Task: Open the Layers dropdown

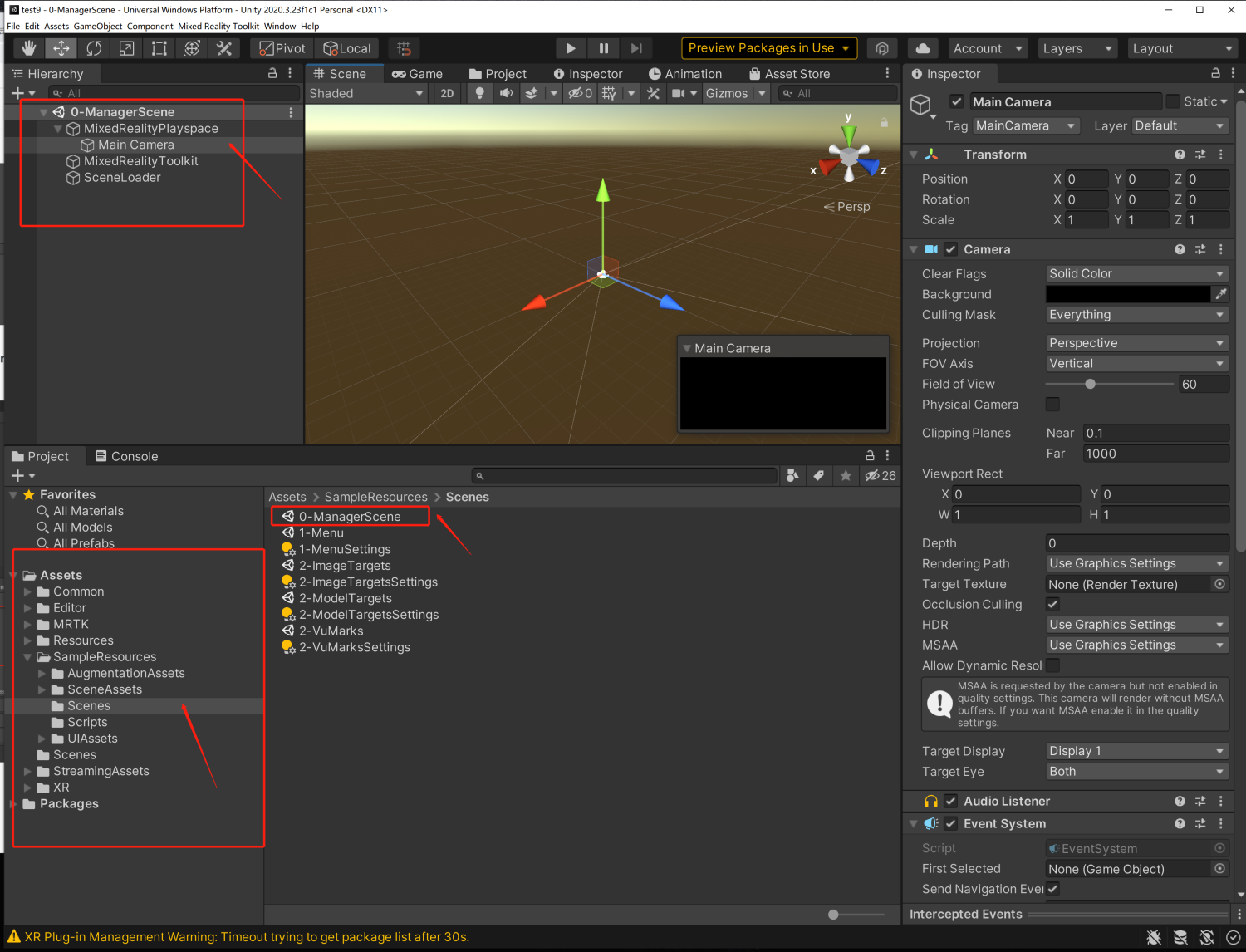Action: (1077, 48)
